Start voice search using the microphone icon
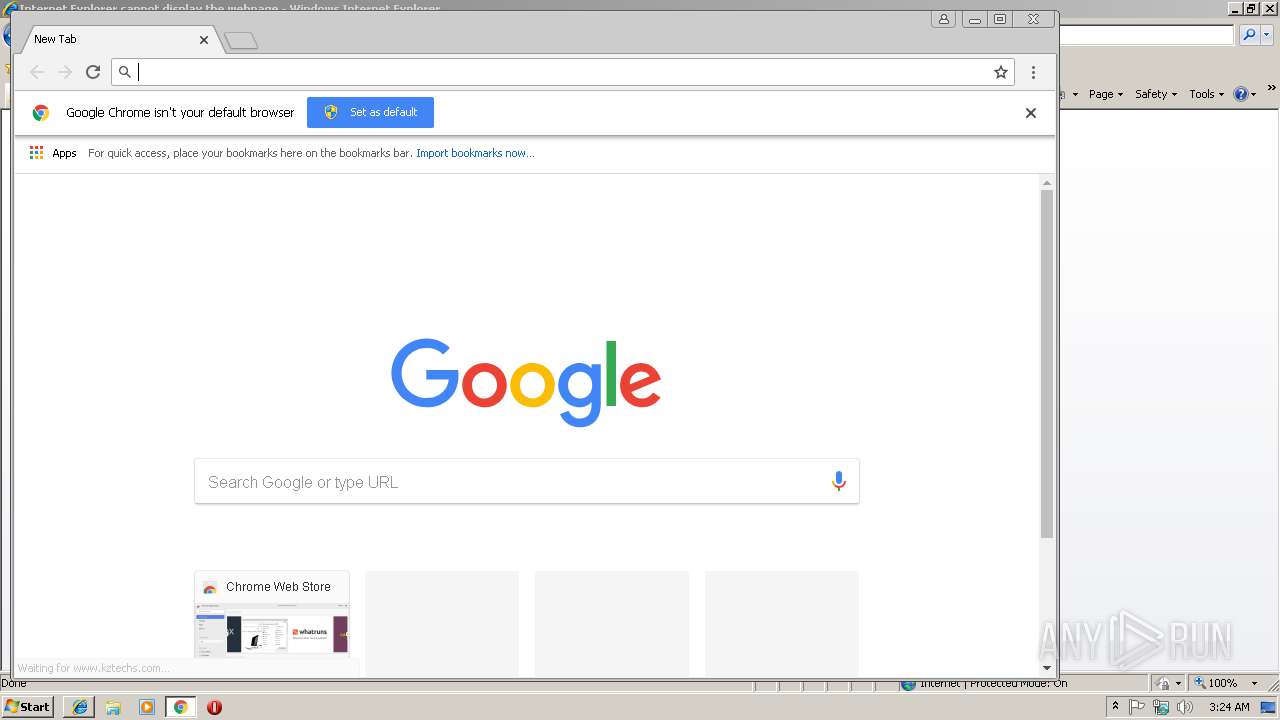The height and width of the screenshot is (720, 1280). pyautogui.click(x=839, y=482)
